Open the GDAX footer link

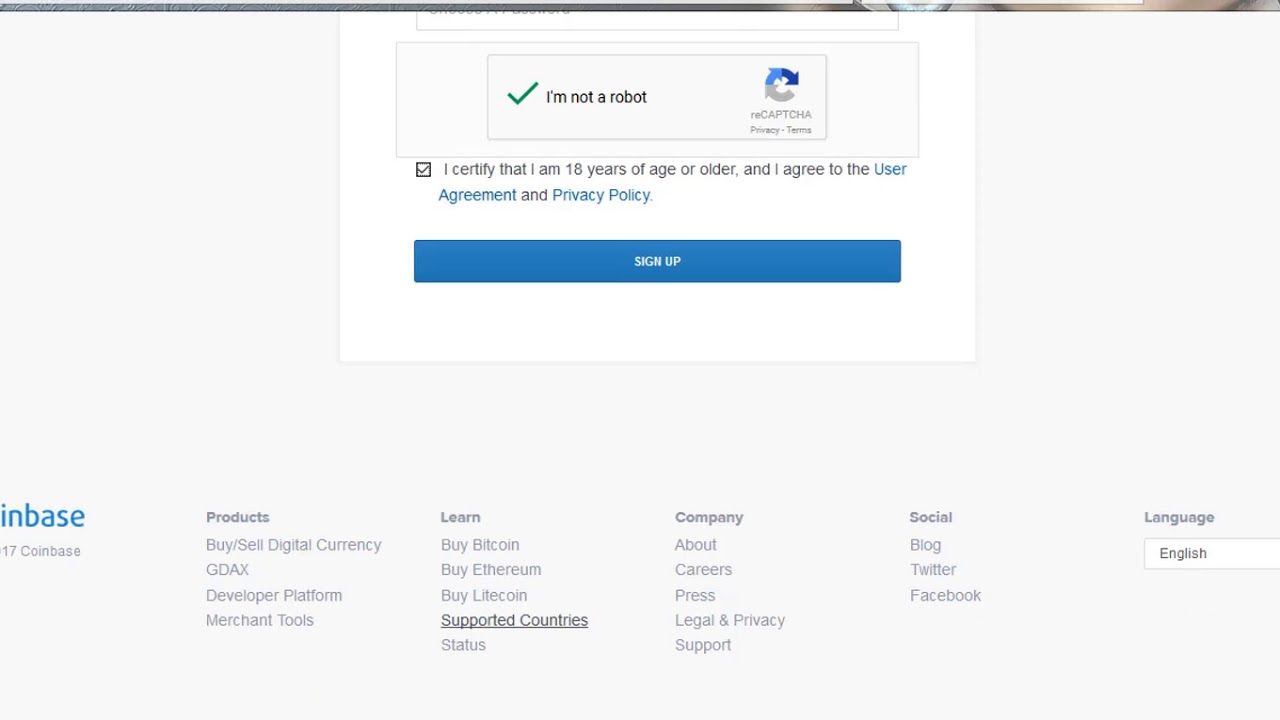click(227, 570)
